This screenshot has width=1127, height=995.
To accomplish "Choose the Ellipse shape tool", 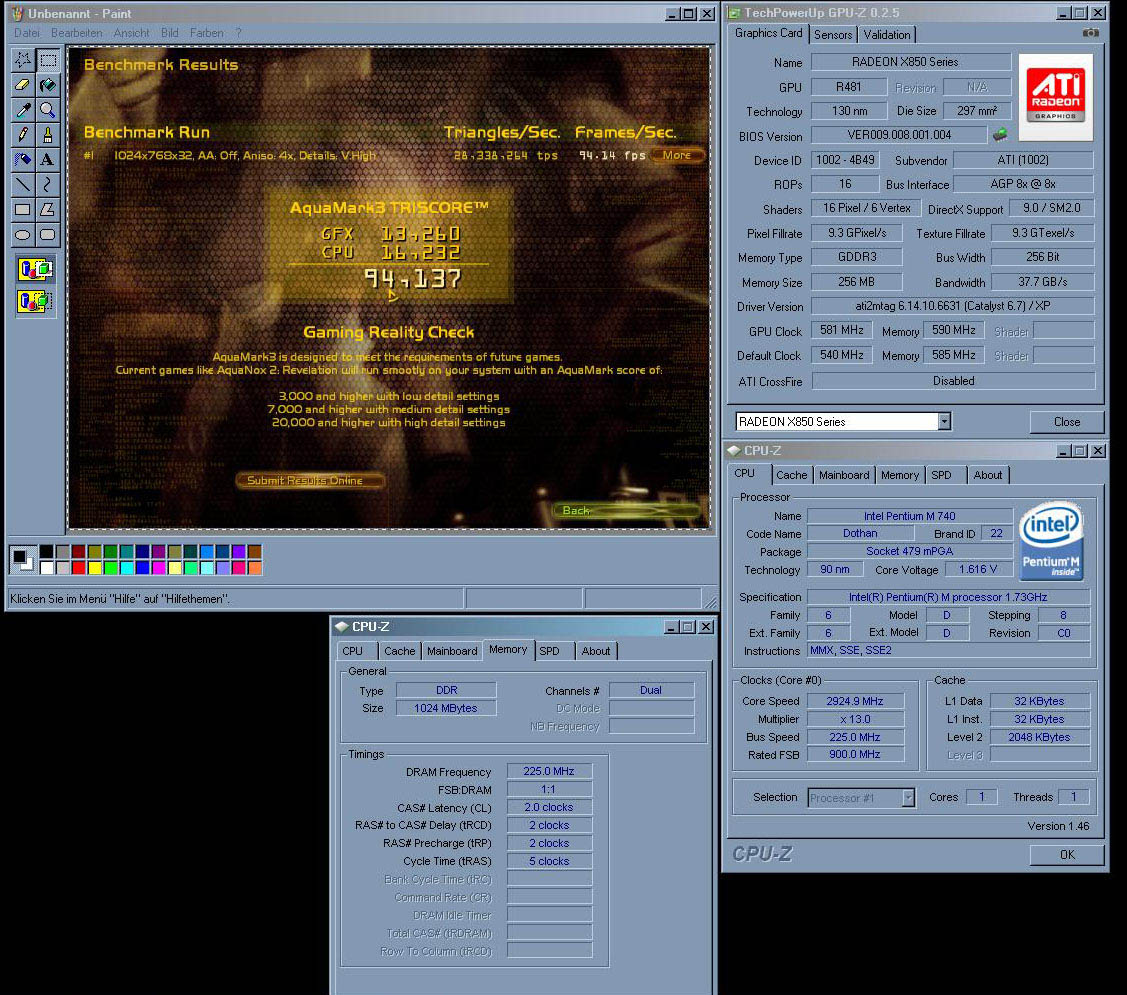I will click(x=23, y=234).
